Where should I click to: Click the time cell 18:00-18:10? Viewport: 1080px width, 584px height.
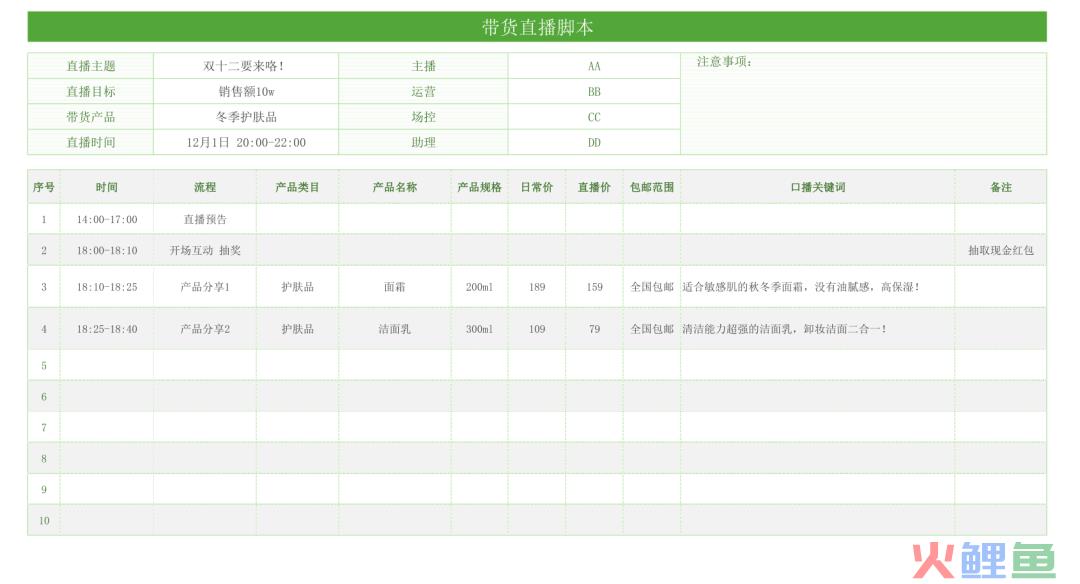pyautogui.click(x=107, y=250)
